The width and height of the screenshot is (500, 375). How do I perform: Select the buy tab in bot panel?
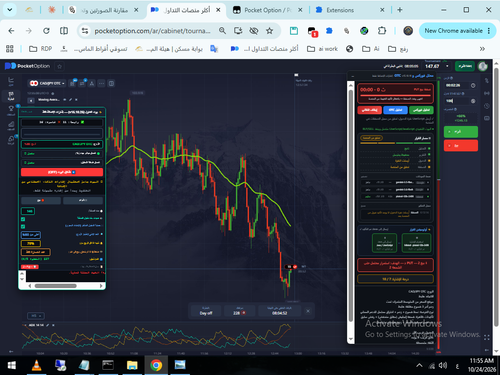(83, 200)
